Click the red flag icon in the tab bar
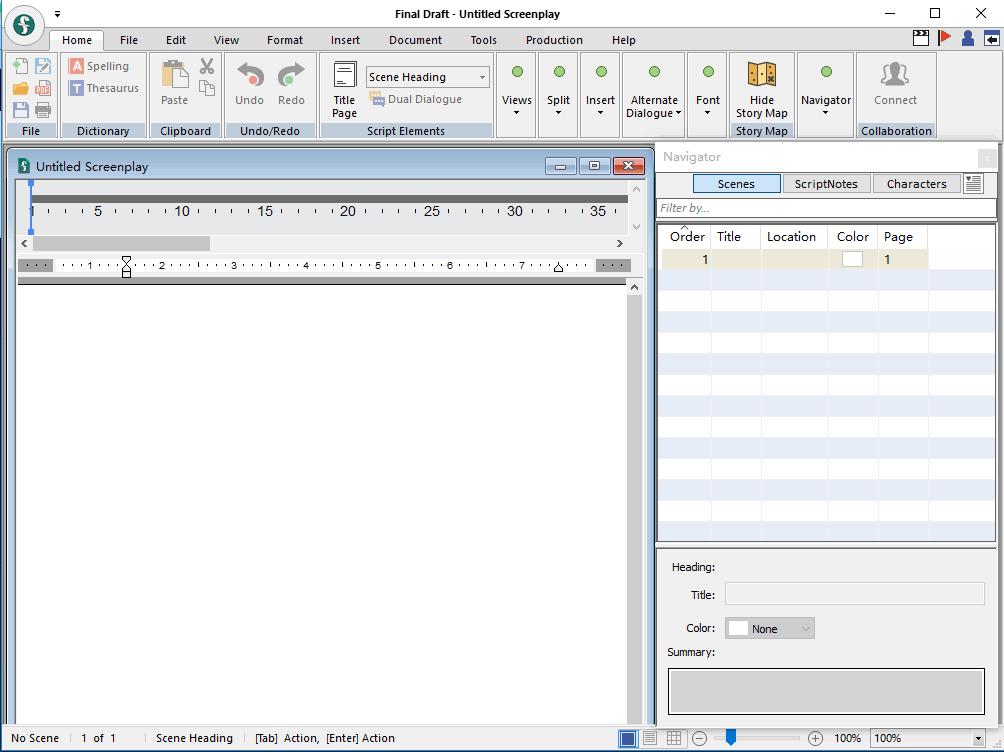 [x=944, y=38]
